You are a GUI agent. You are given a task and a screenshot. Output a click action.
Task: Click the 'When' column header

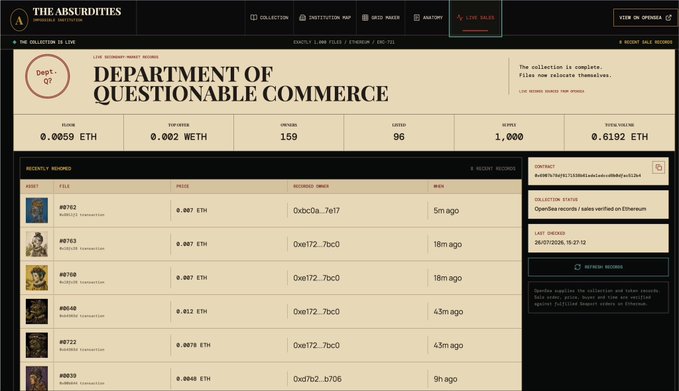click(x=439, y=186)
